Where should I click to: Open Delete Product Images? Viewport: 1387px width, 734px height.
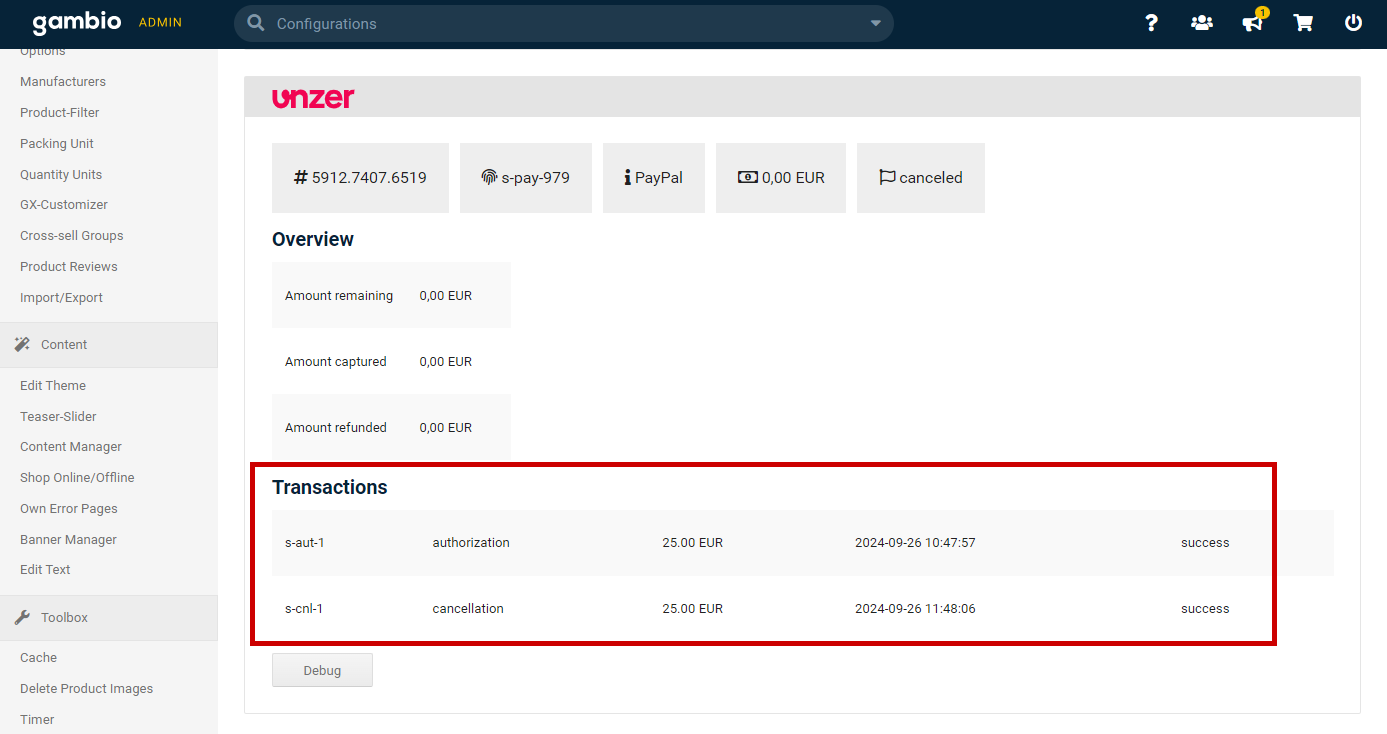87,689
